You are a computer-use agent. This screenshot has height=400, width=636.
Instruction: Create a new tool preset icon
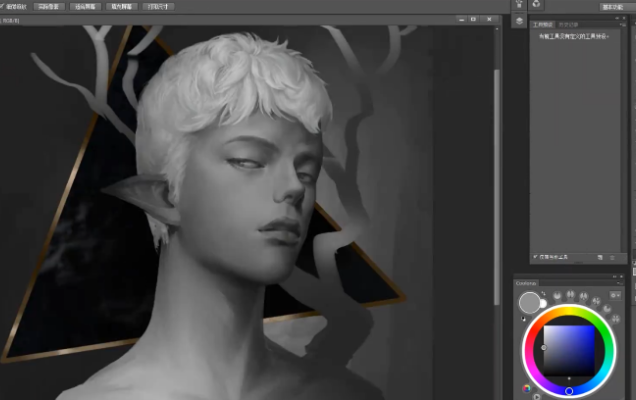[x=600, y=257]
